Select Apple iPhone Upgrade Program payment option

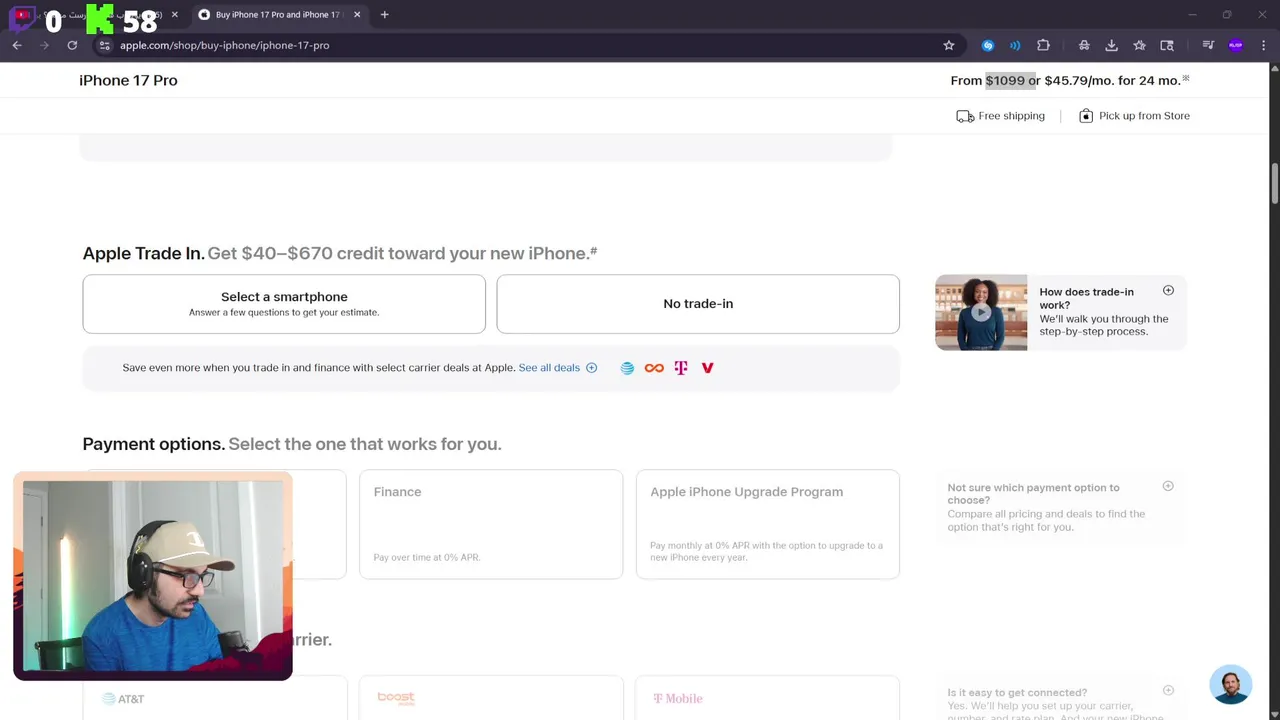click(768, 524)
